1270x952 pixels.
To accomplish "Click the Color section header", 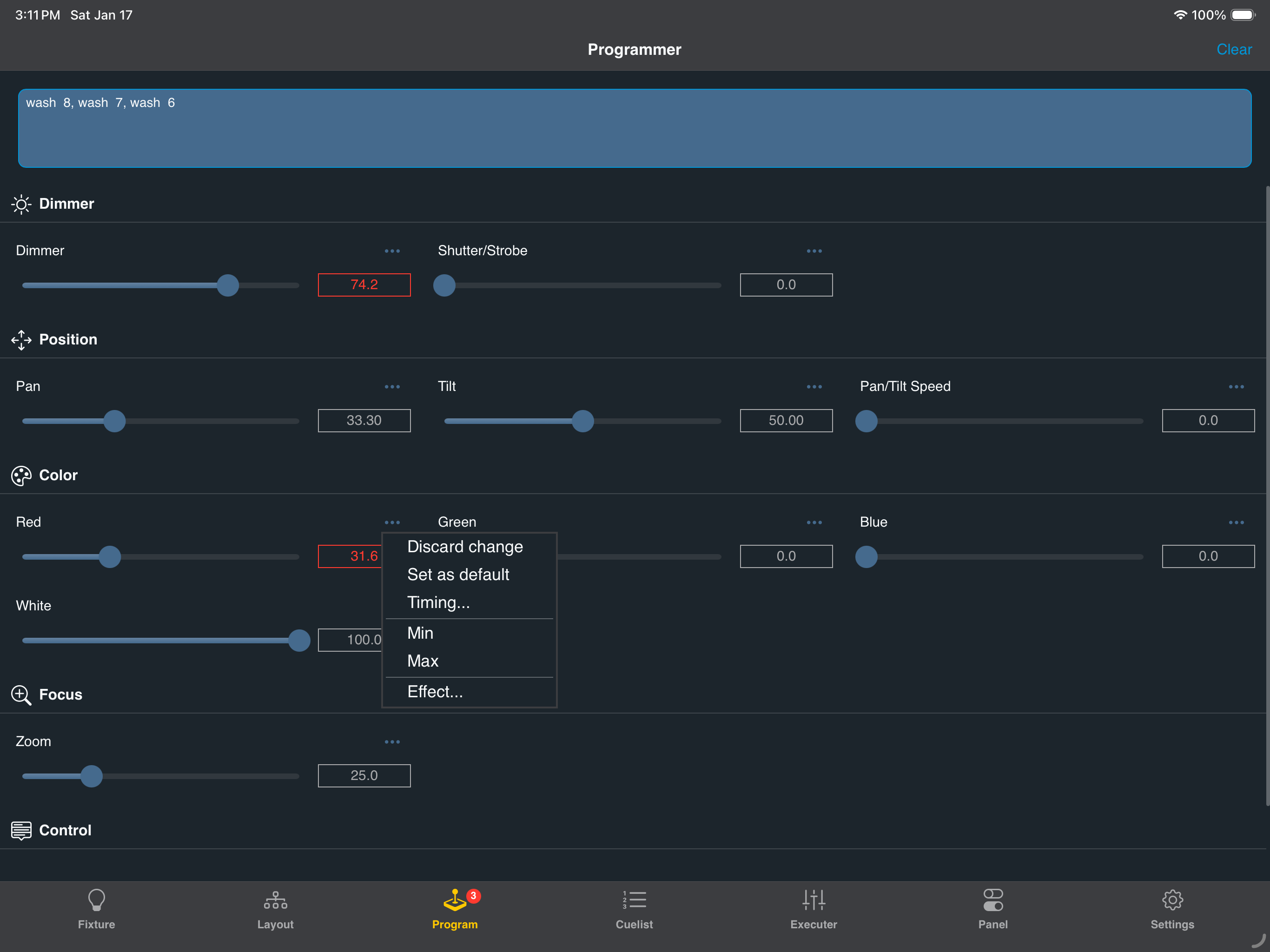I will click(58, 476).
